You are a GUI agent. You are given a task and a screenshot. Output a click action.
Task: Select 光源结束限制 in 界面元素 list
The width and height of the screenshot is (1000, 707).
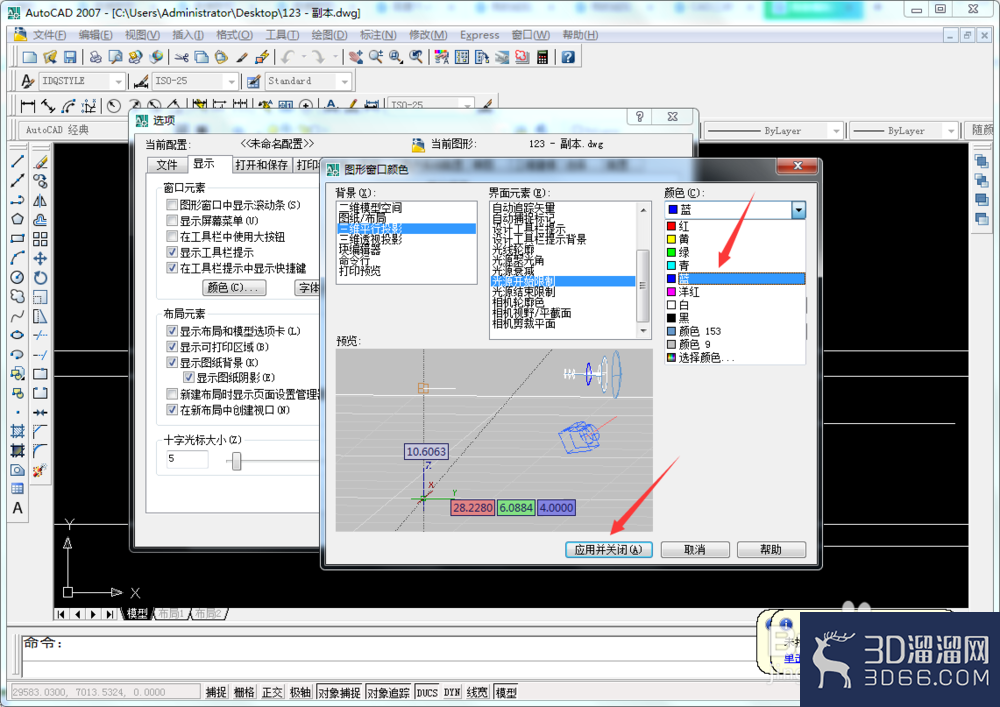563,292
